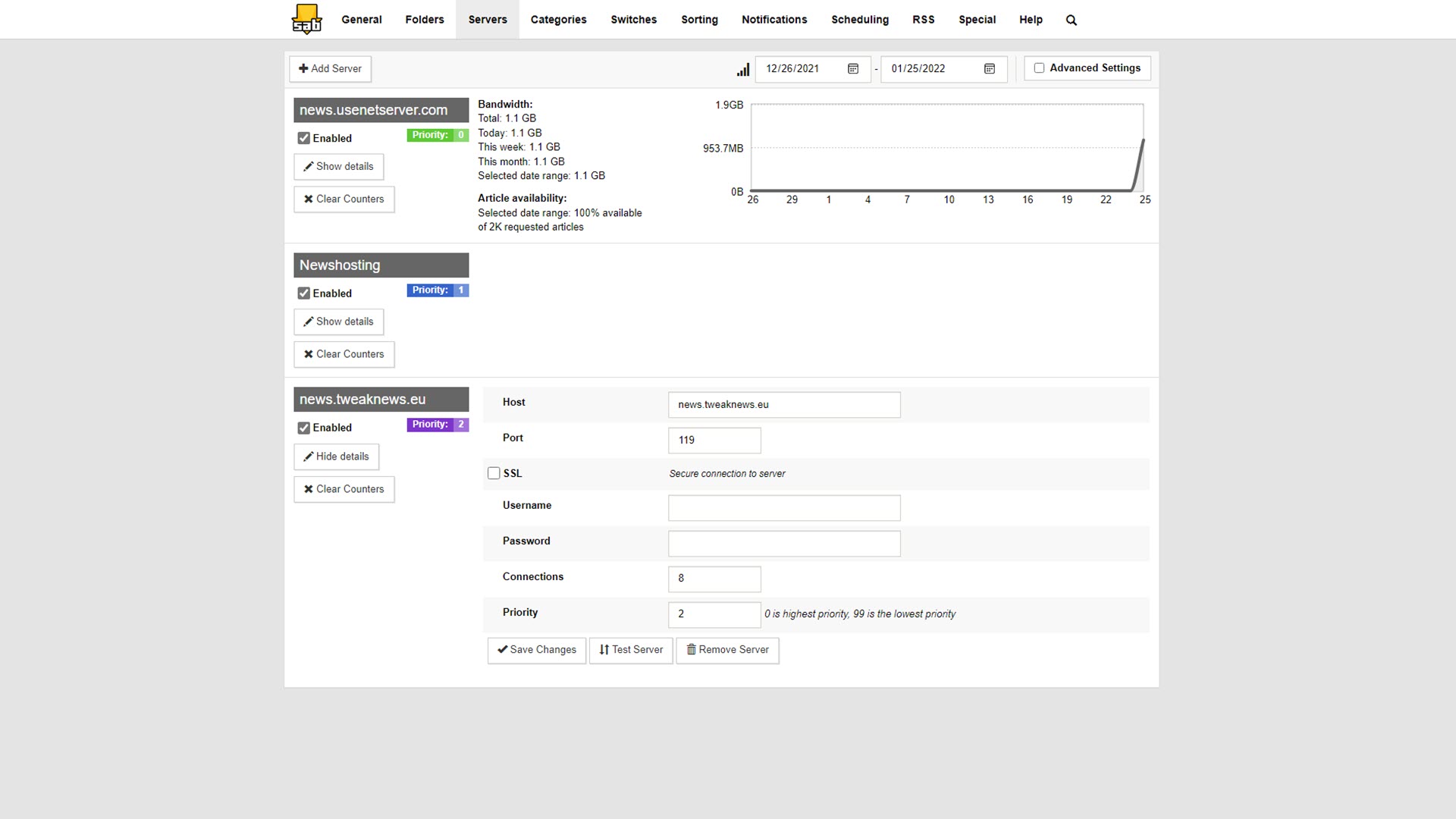Screen dimensions: 1456x819
Task: Enable the Advanced Settings checkbox
Action: pos(1039,68)
